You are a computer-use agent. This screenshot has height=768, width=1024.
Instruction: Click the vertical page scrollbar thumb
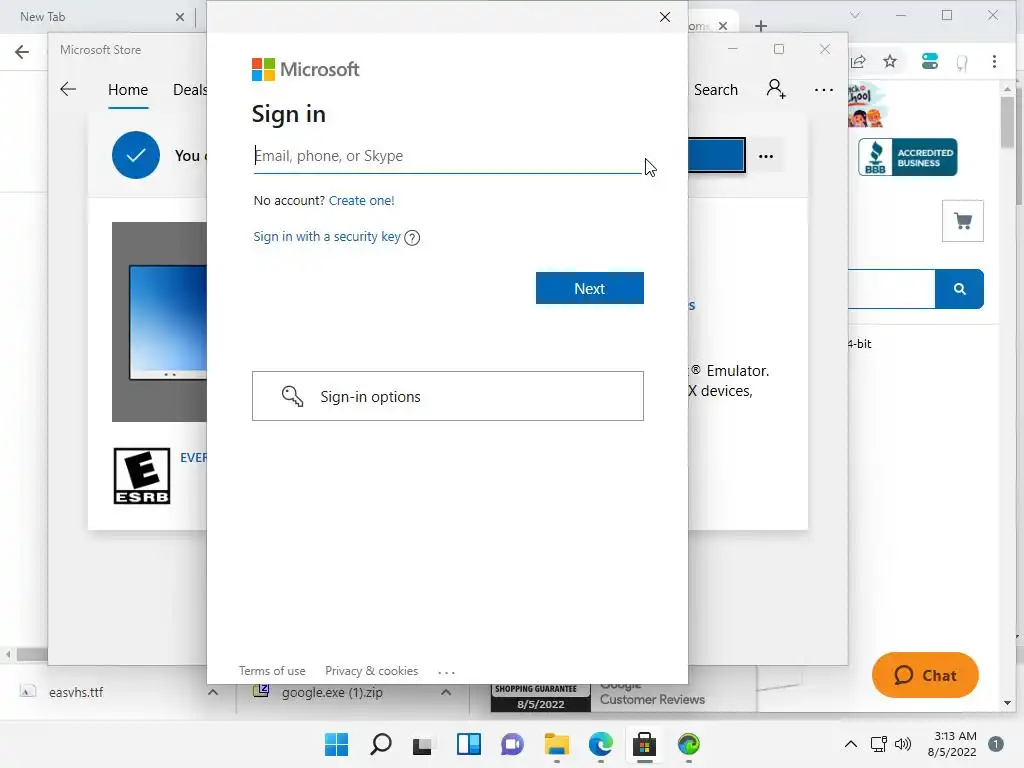1008,123
